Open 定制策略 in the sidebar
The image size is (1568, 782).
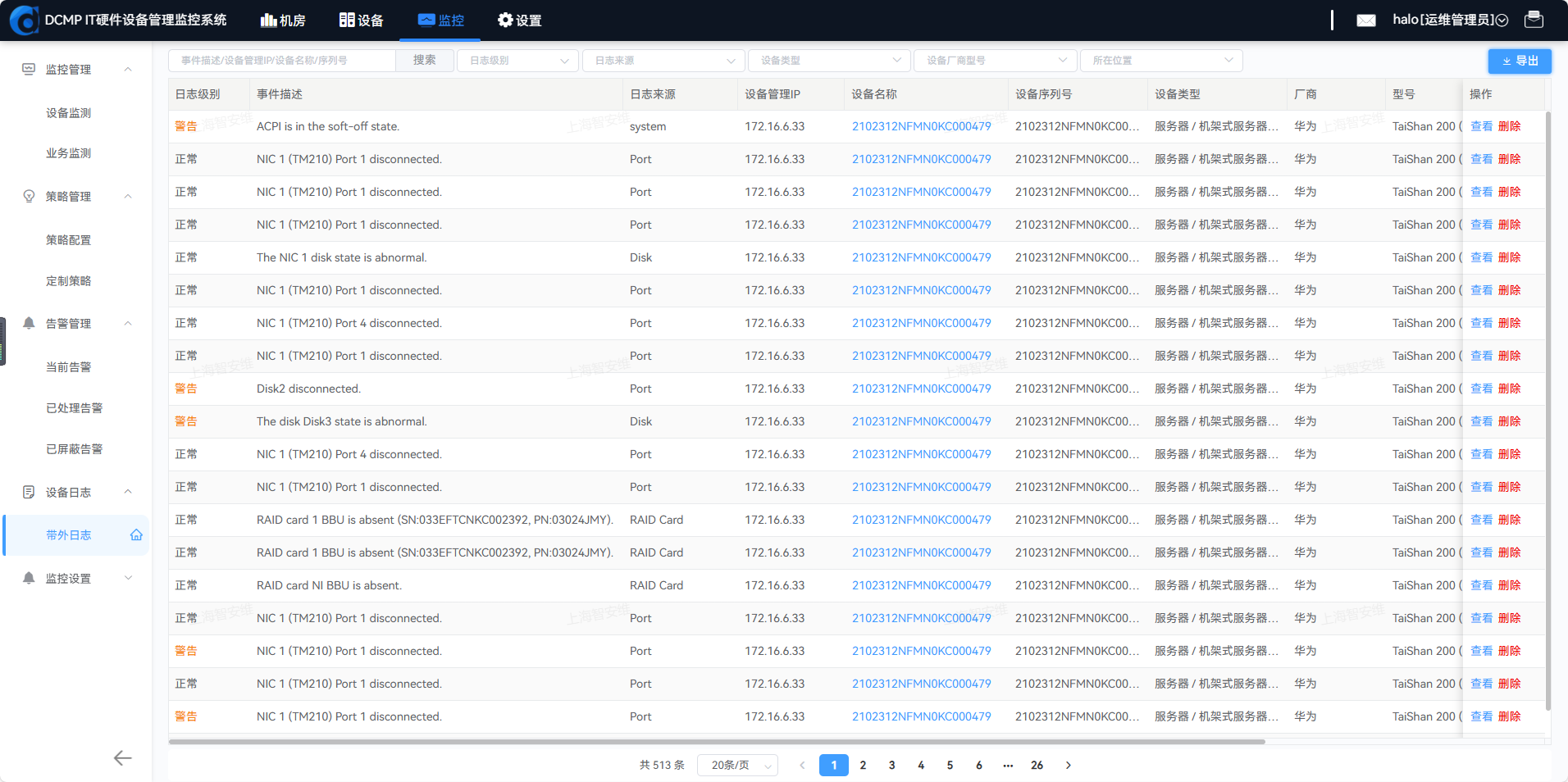[69, 281]
